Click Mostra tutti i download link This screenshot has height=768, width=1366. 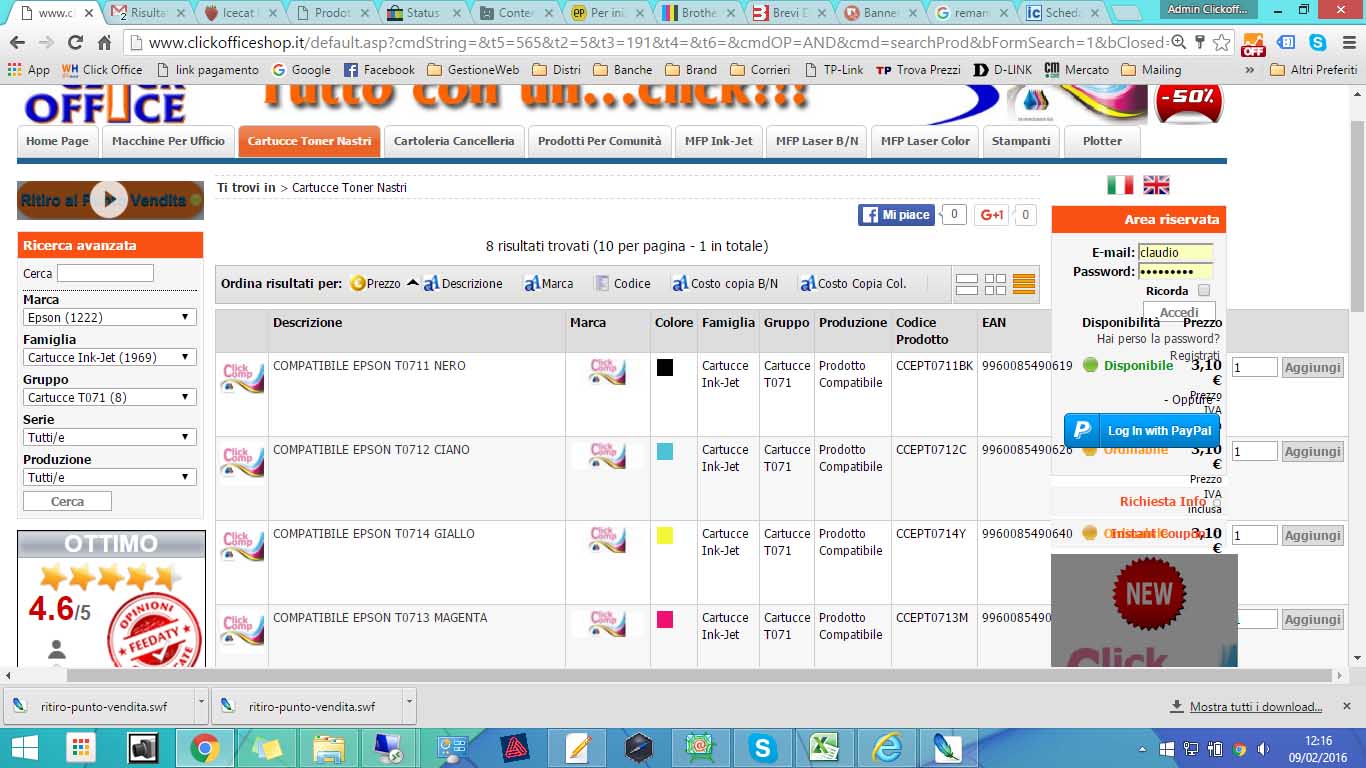pos(1256,707)
